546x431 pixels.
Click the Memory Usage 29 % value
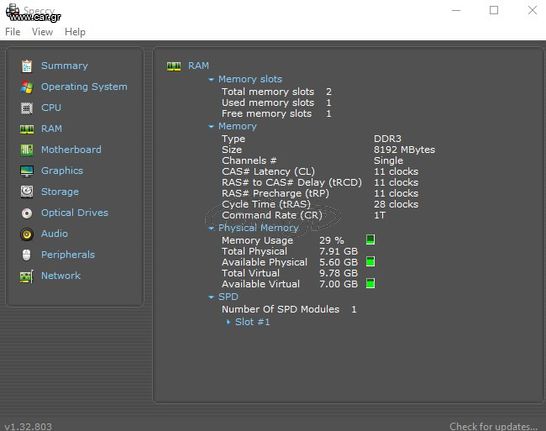(x=332, y=240)
